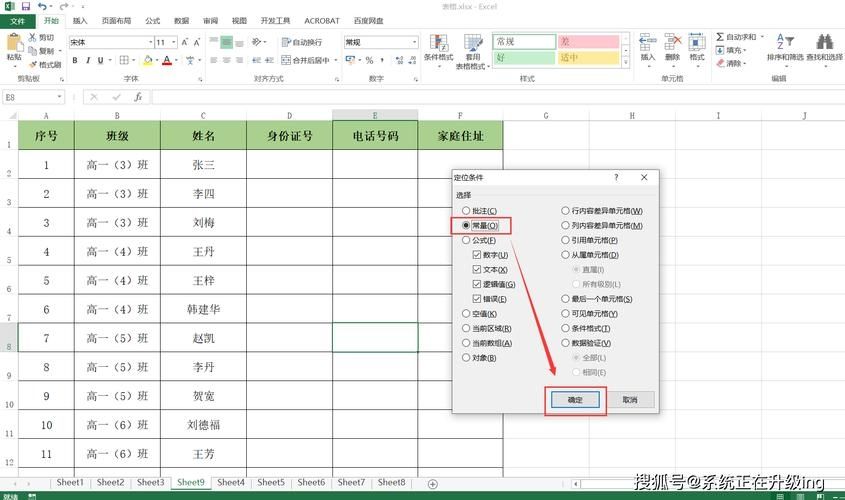Image resolution: width=845 pixels, height=500 pixels.
Task: Click the formula bar input field
Action: click(498, 97)
